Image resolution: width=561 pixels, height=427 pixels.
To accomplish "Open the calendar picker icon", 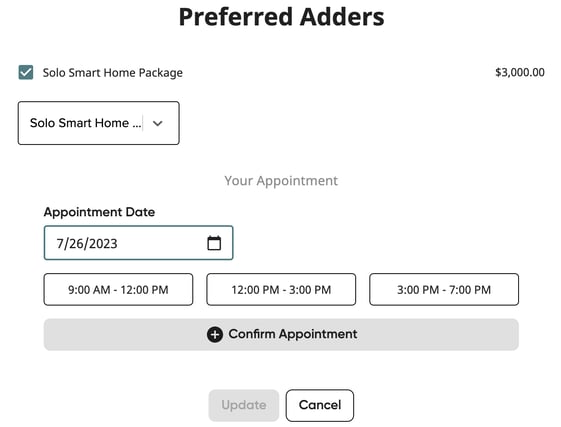I will pyautogui.click(x=214, y=243).
